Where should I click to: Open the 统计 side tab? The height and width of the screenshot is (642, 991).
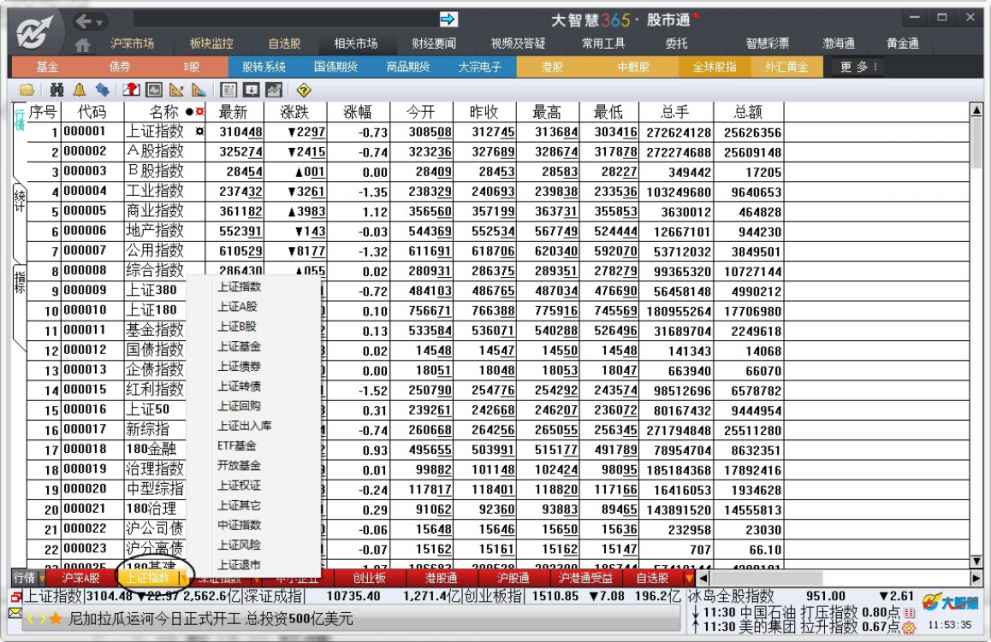[x=20, y=200]
